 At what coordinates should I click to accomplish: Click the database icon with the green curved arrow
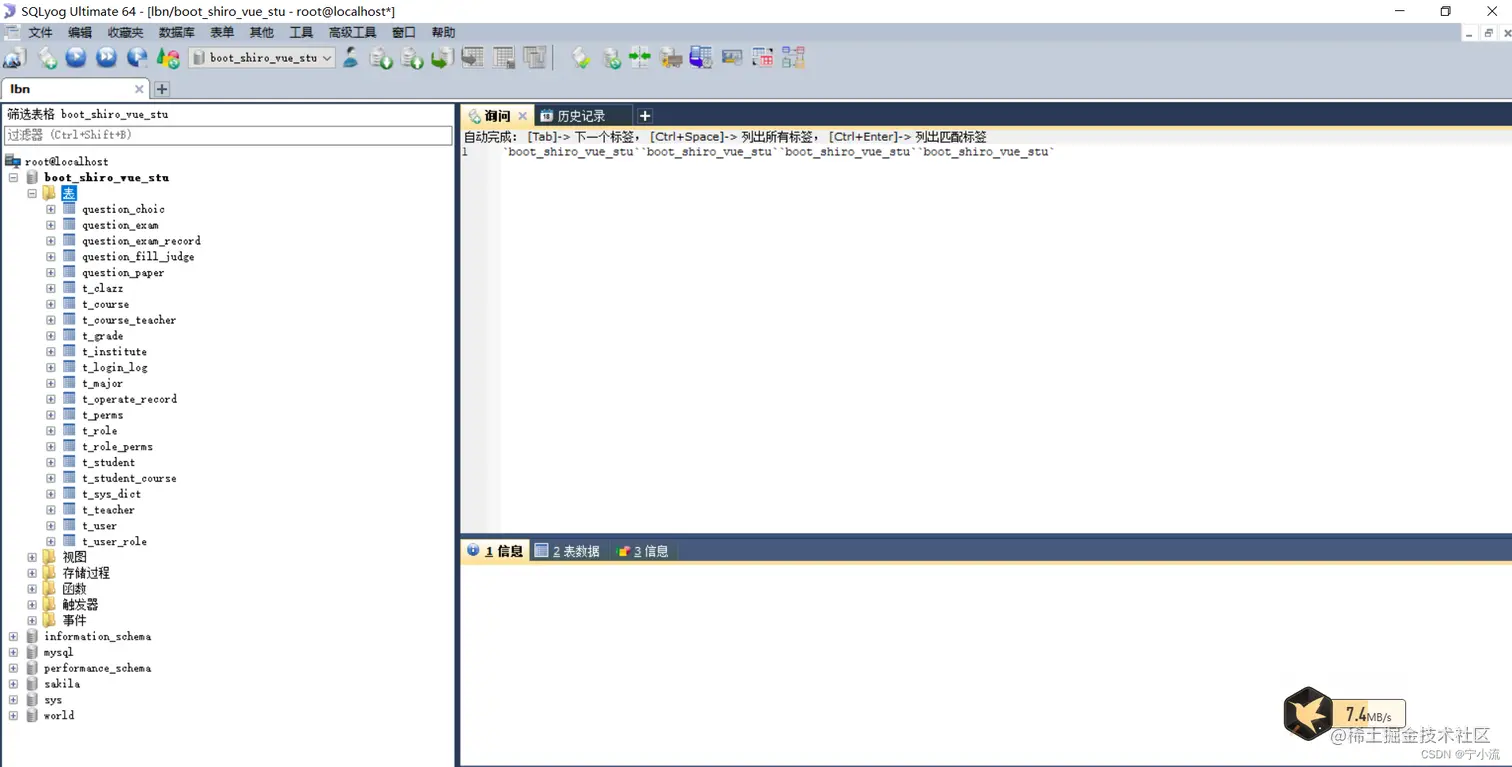[x=442, y=58]
